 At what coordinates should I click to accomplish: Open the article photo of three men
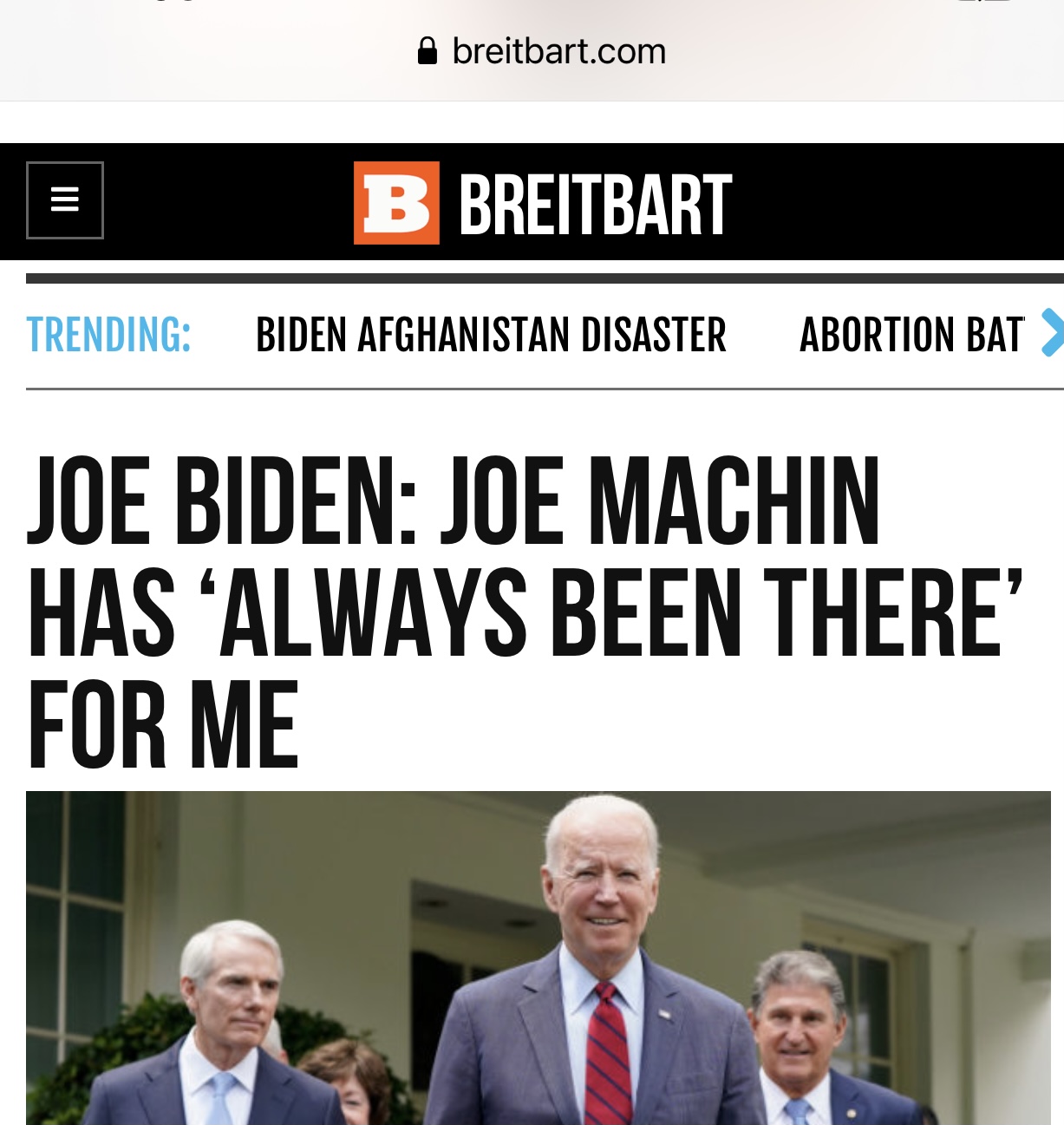[x=539, y=958]
